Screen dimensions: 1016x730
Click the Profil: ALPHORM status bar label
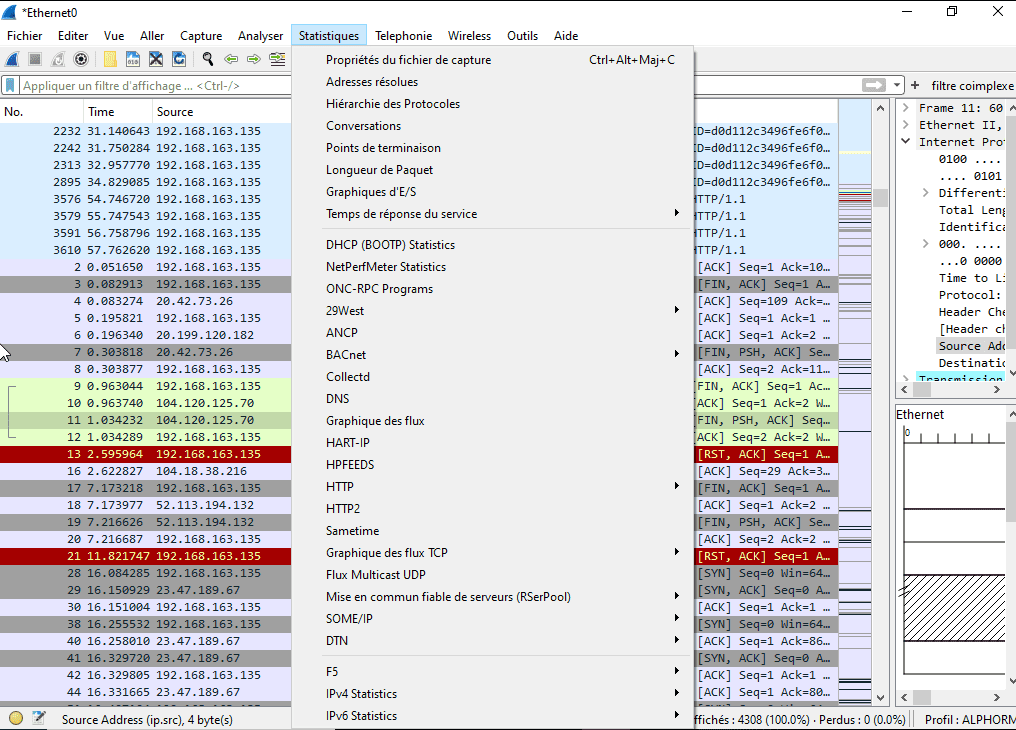pyautogui.click(x=969, y=720)
